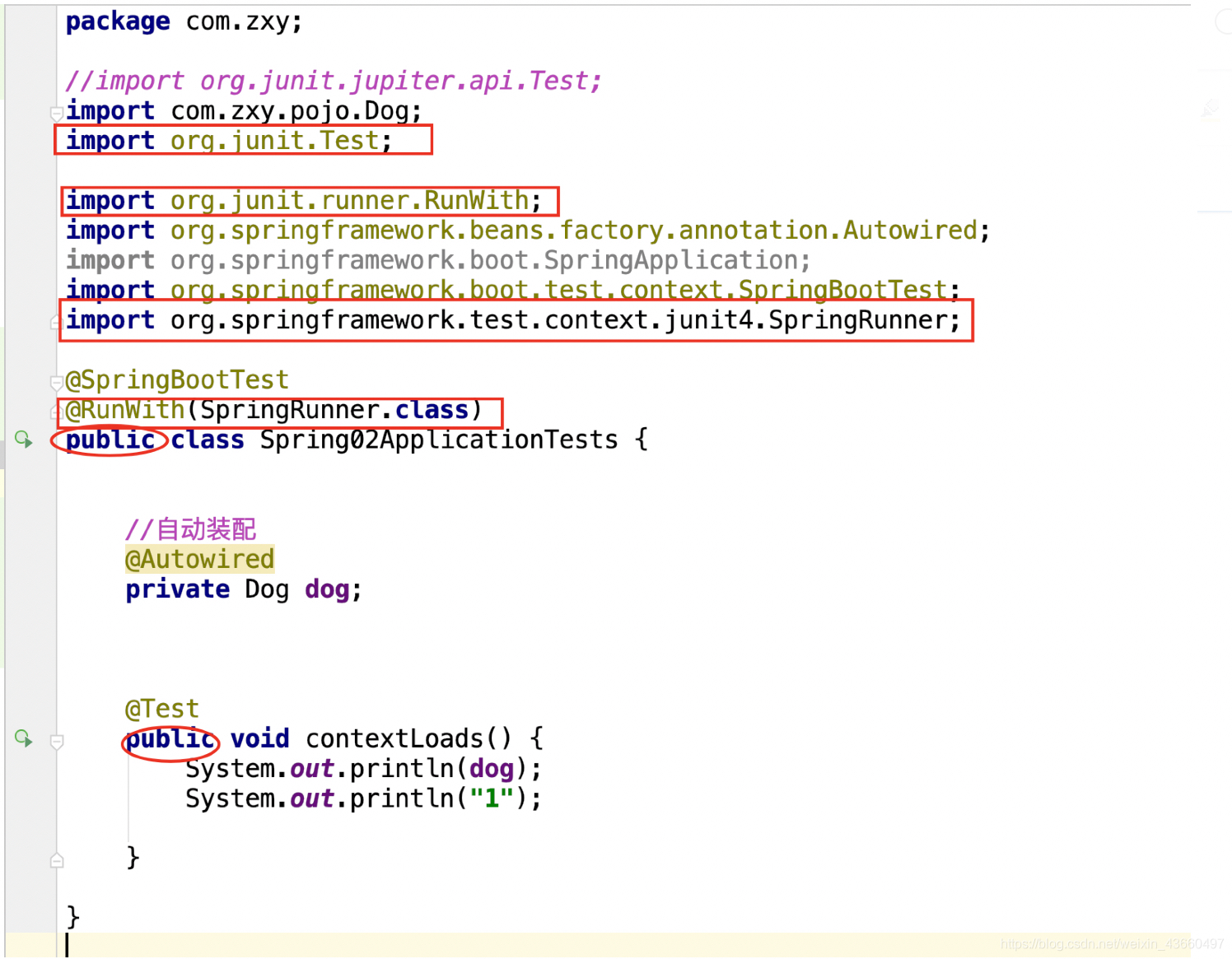This screenshot has height=959, width=1232.
Task: Click the SpringBootTest import line
Action: [513, 290]
